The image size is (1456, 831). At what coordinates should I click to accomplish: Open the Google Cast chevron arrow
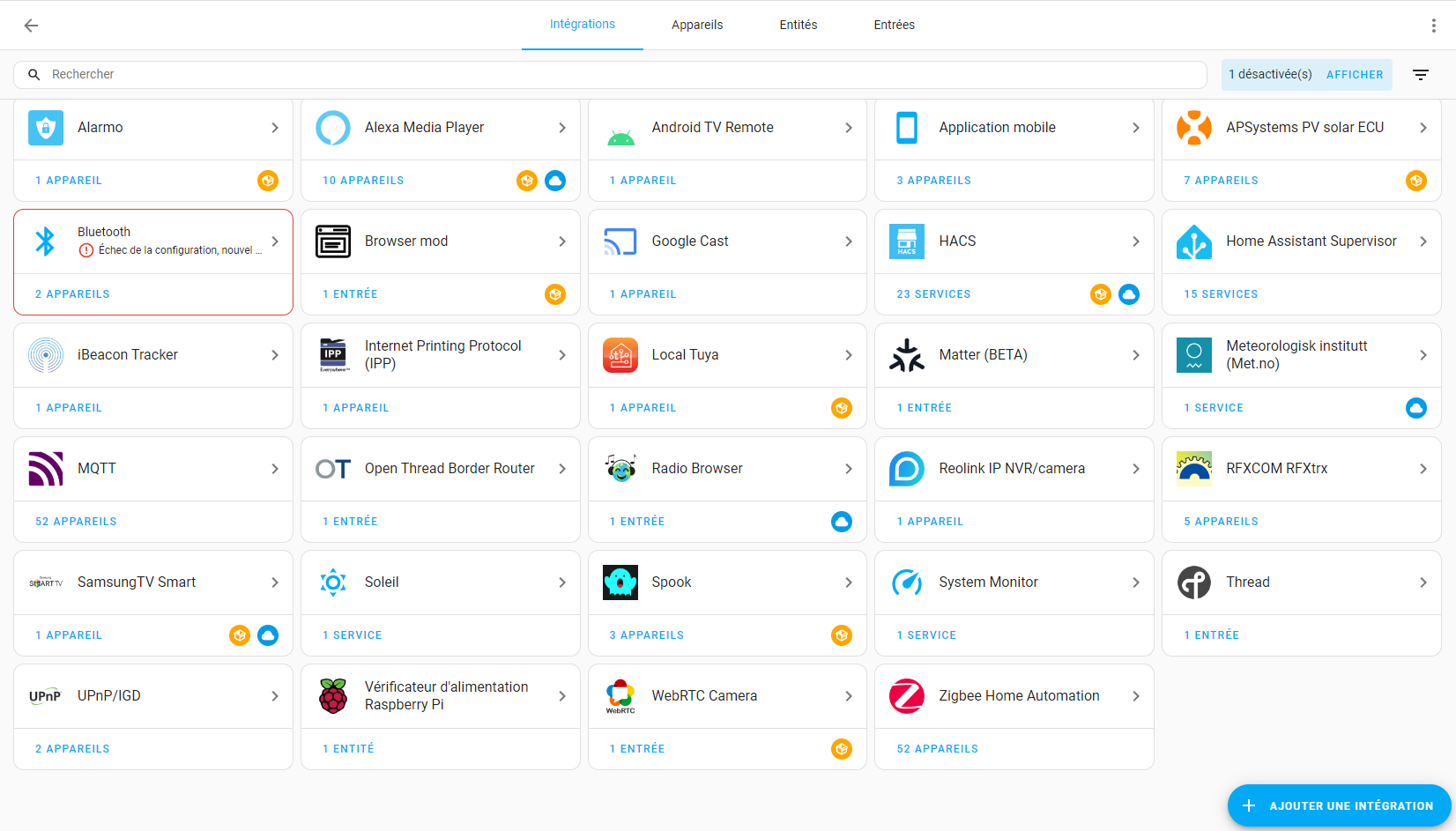tap(849, 241)
